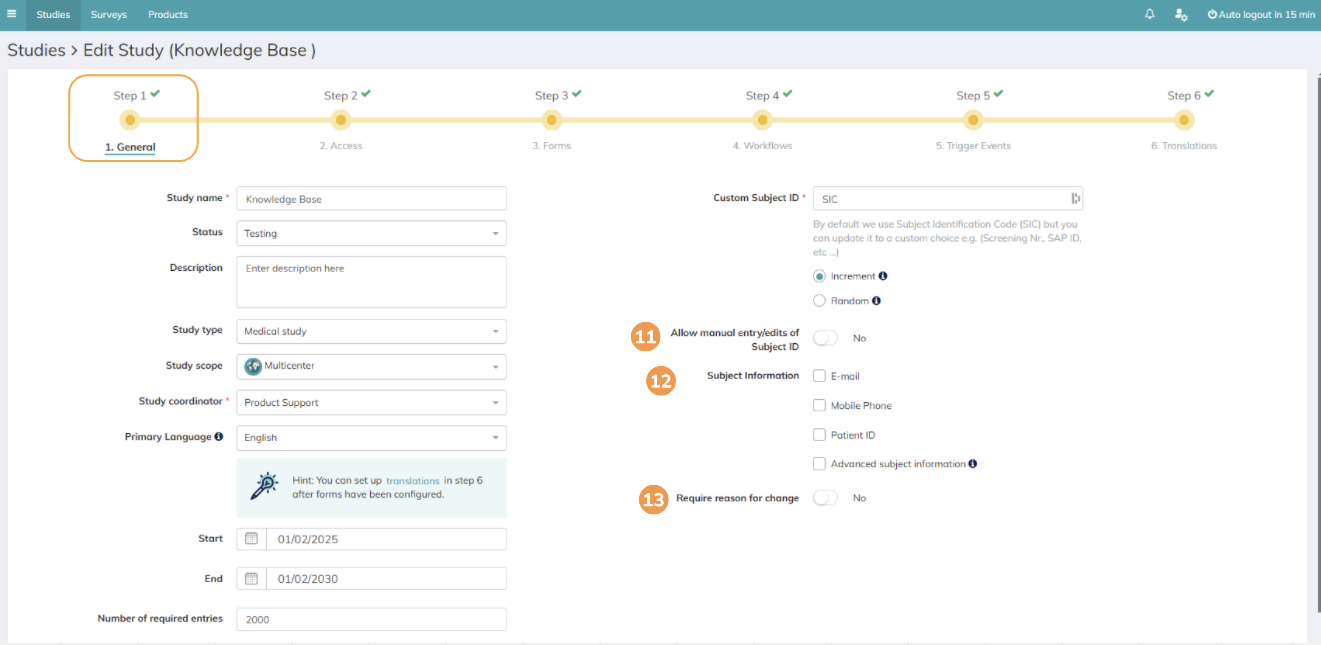Open the notifications bell icon
This screenshot has height=645, width=1321.
pos(1150,15)
